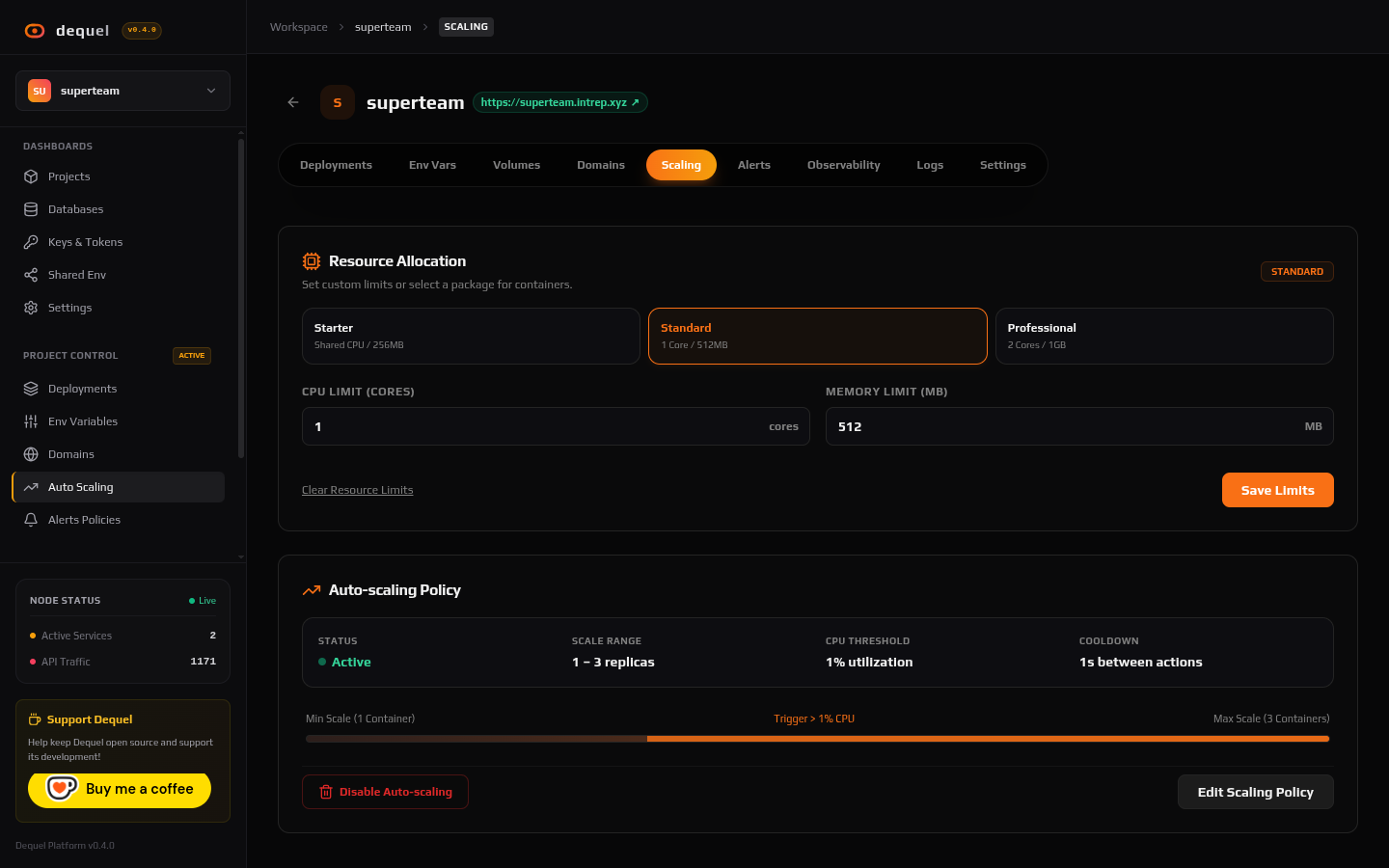Click Disable Auto-scaling button
Image resolution: width=1389 pixels, height=868 pixels.
click(385, 792)
